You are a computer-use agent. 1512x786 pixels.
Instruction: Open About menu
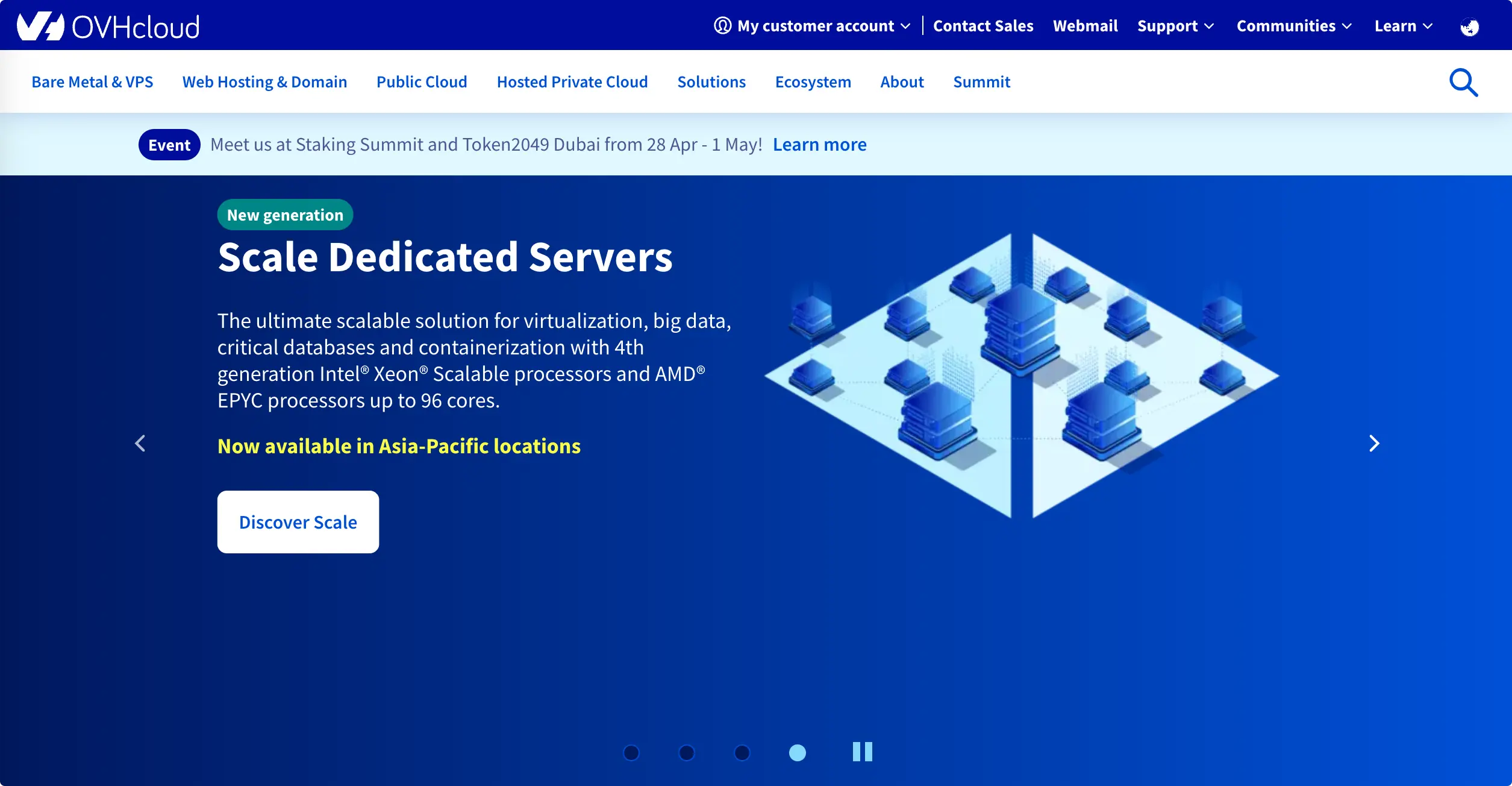tap(902, 82)
